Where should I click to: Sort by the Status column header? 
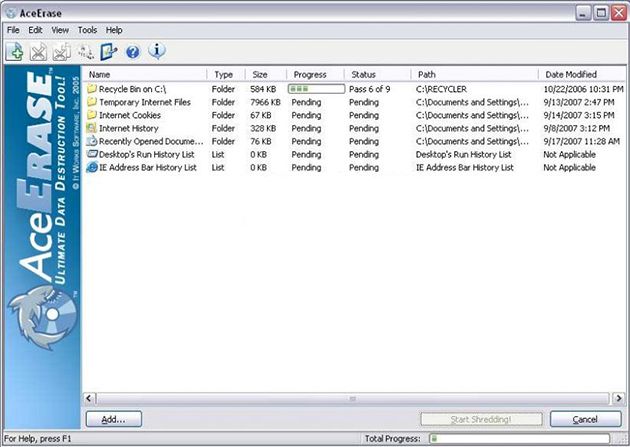(378, 74)
